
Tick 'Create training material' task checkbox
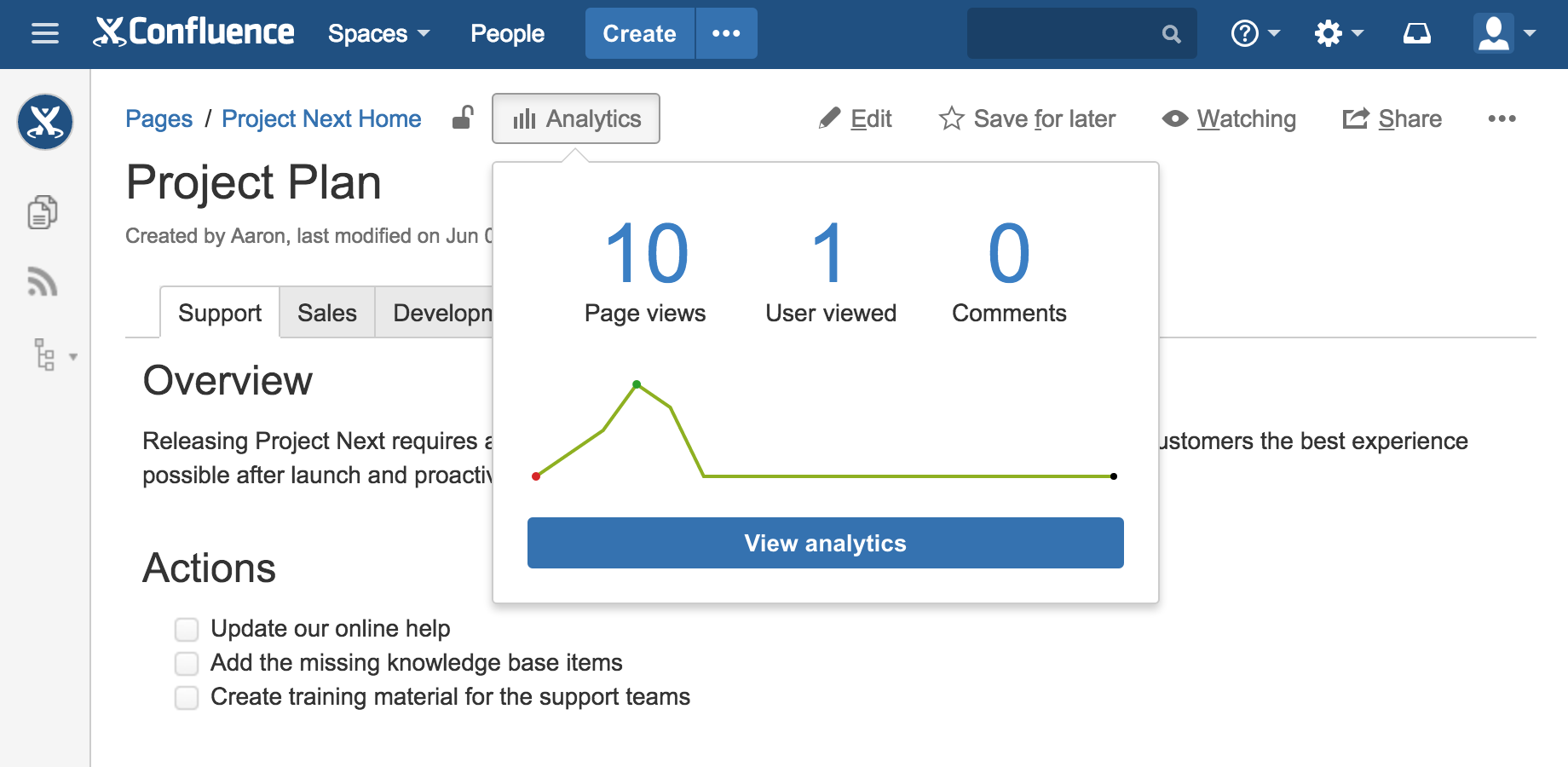[x=187, y=698]
